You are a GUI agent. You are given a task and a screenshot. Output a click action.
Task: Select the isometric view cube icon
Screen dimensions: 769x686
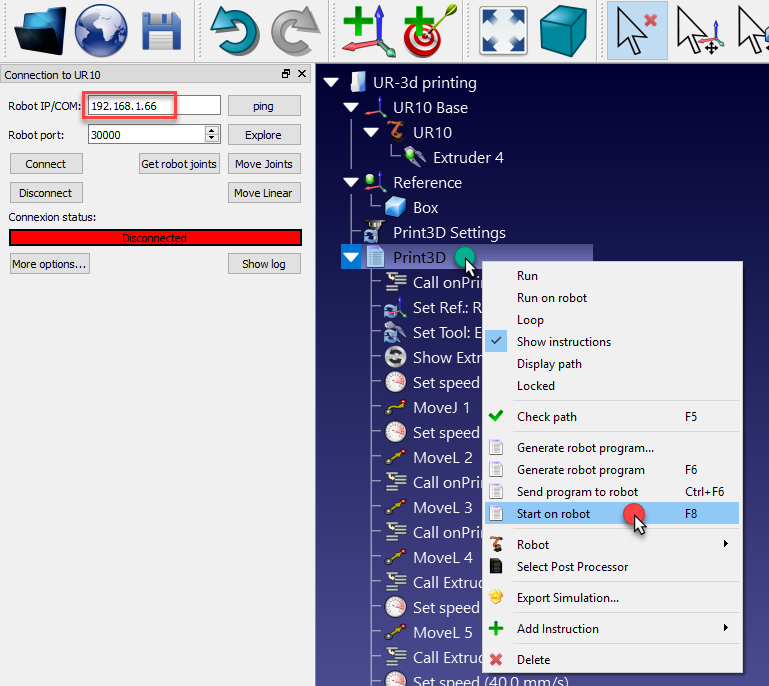pos(563,30)
